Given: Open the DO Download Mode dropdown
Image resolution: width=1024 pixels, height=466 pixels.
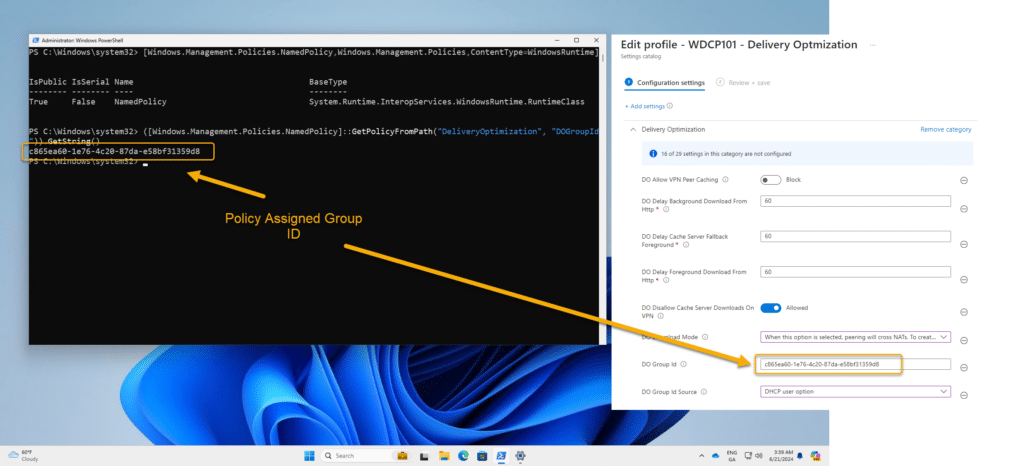Looking at the screenshot, I should pyautogui.click(x=856, y=337).
